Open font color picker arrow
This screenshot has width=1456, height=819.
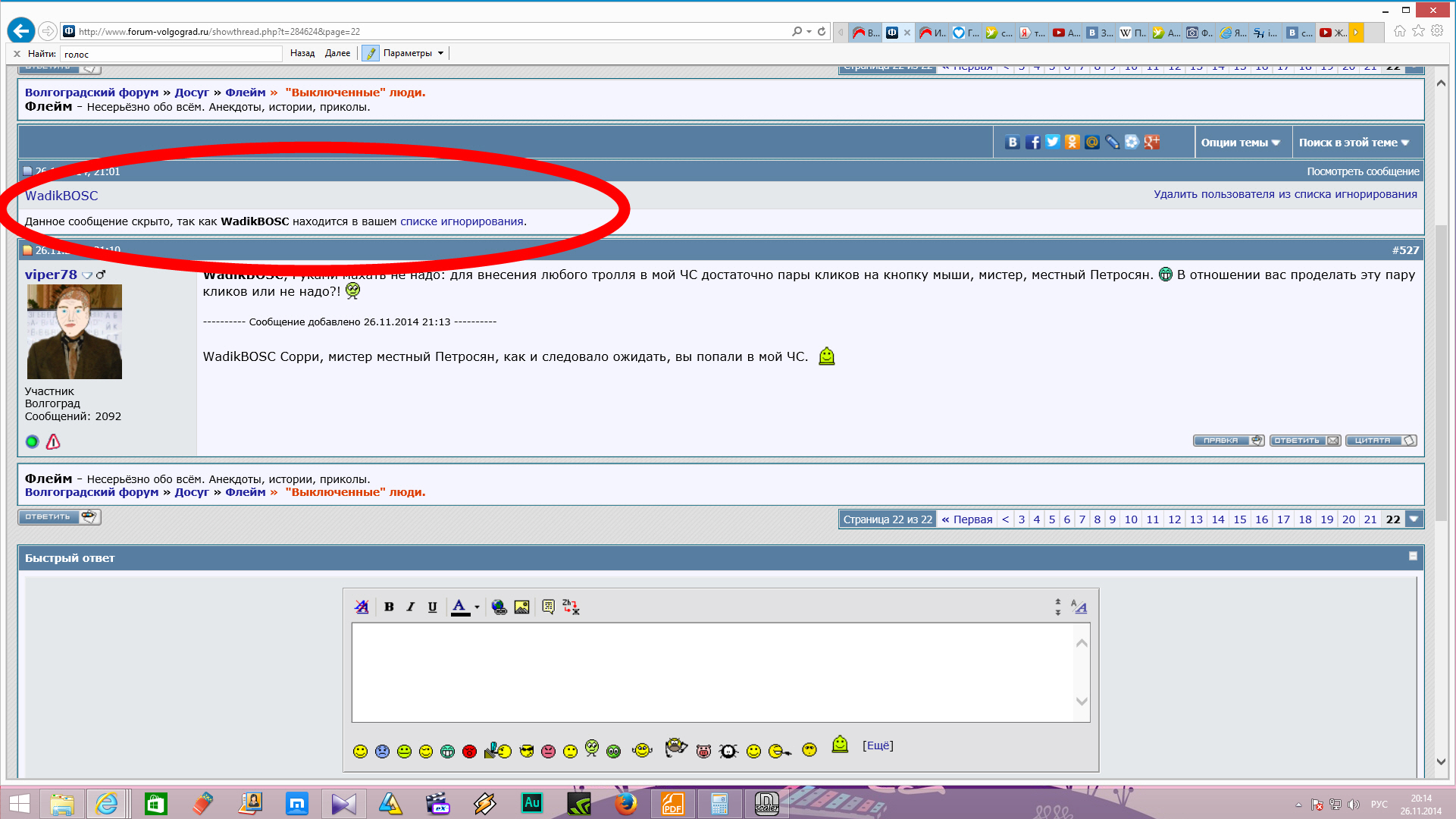click(477, 607)
